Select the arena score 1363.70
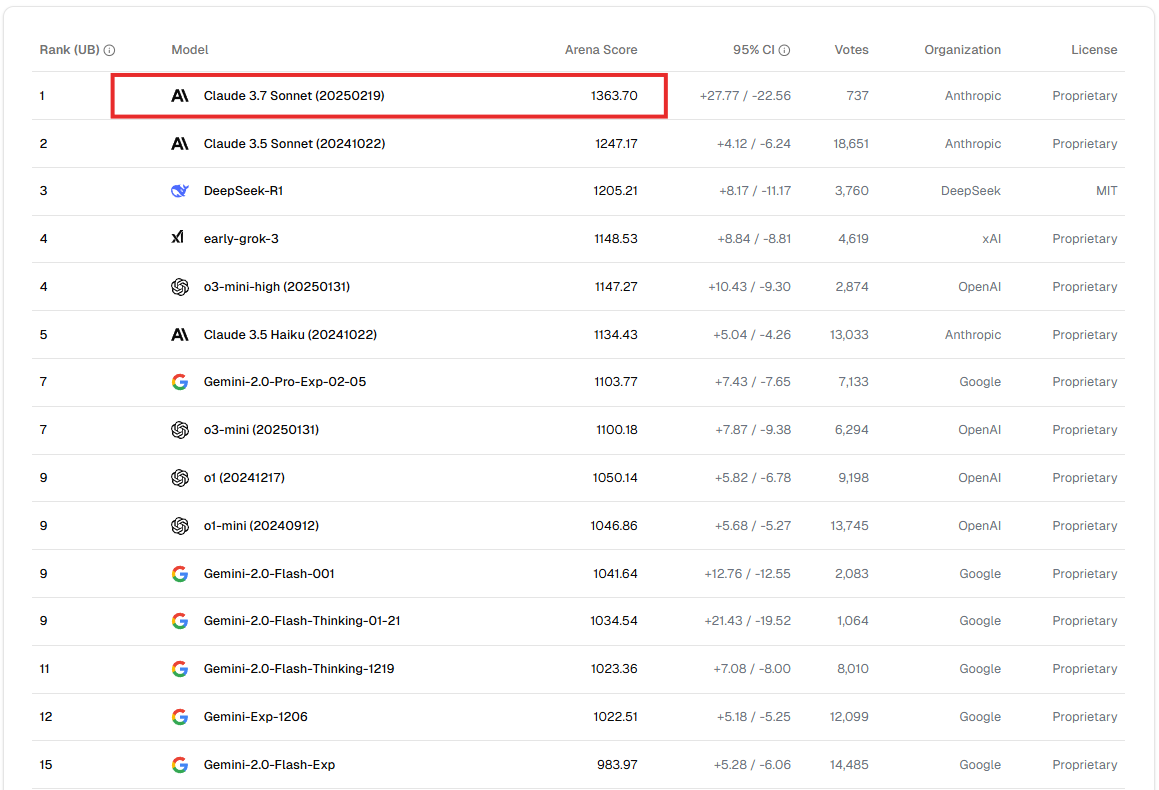 point(614,95)
